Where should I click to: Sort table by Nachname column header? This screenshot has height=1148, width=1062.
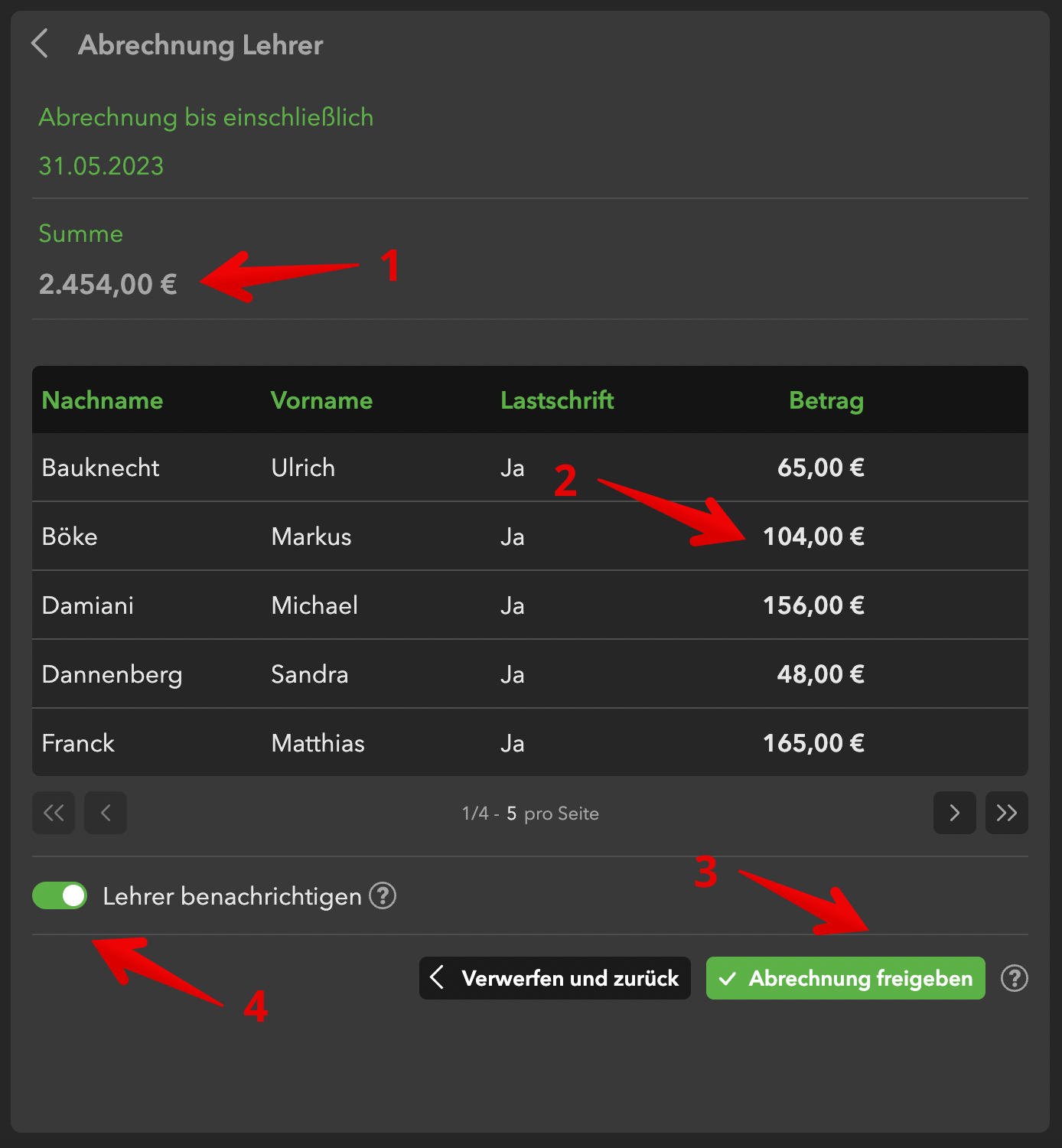103,400
